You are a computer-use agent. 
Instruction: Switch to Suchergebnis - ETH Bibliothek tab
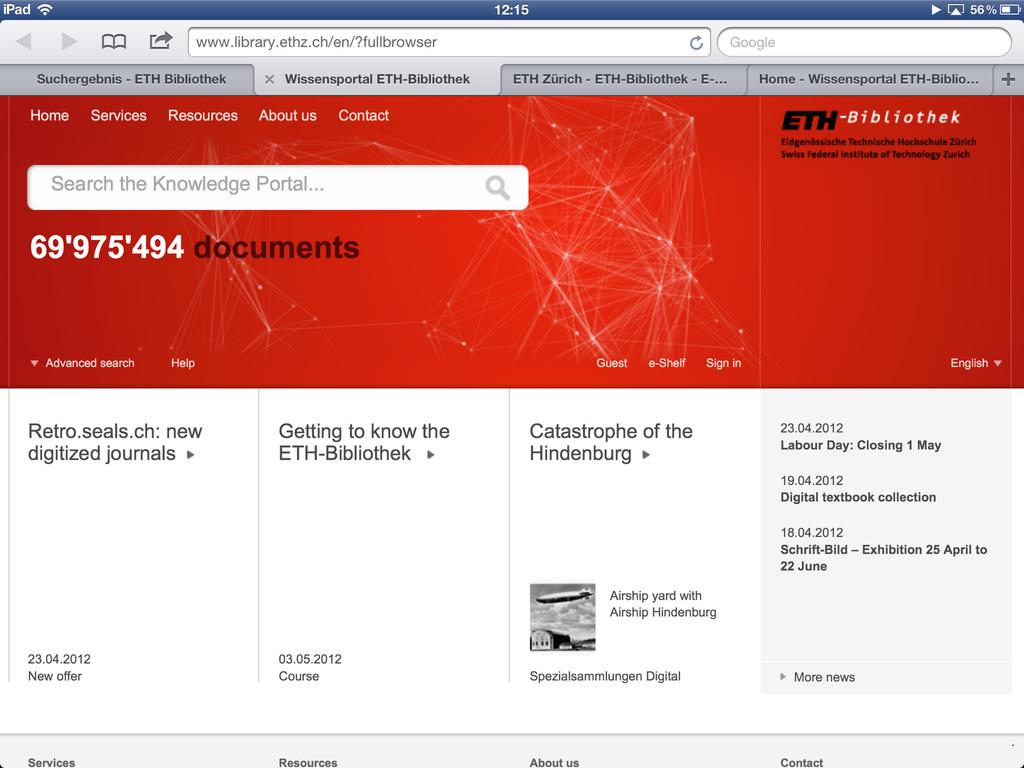point(131,79)
